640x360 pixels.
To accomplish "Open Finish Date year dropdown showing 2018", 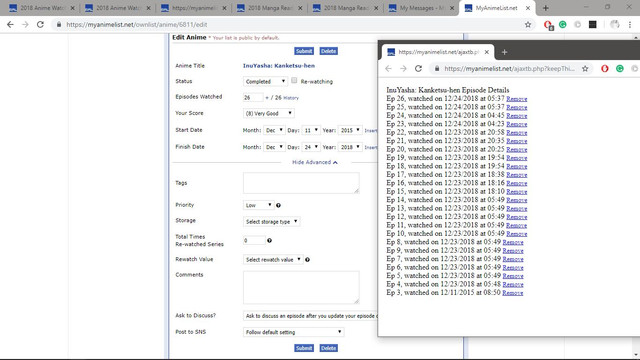I will click(350, 147).
